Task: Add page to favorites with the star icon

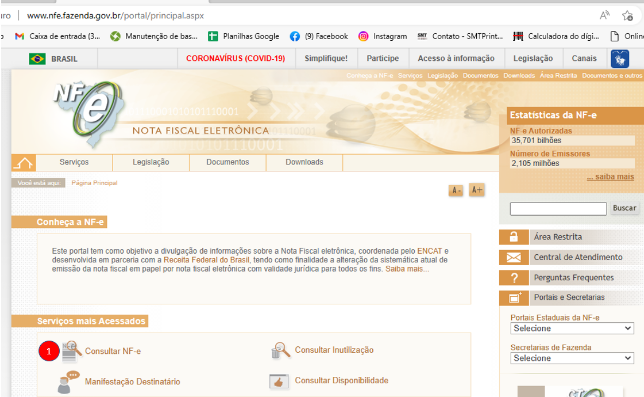Action: [627, 16]
